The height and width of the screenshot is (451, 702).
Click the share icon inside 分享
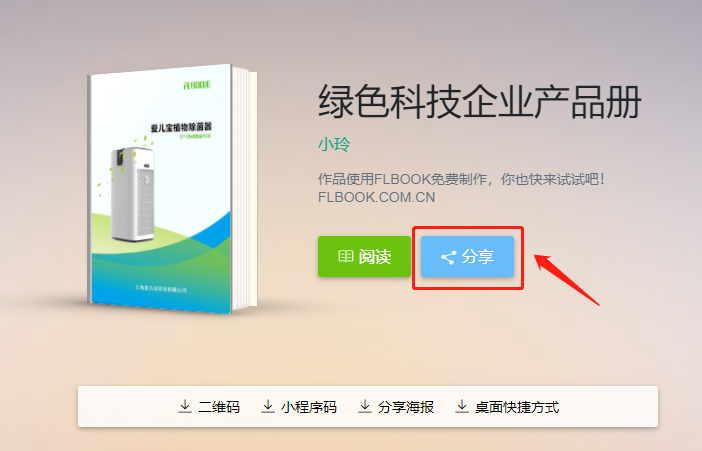(x=448, y=257)
